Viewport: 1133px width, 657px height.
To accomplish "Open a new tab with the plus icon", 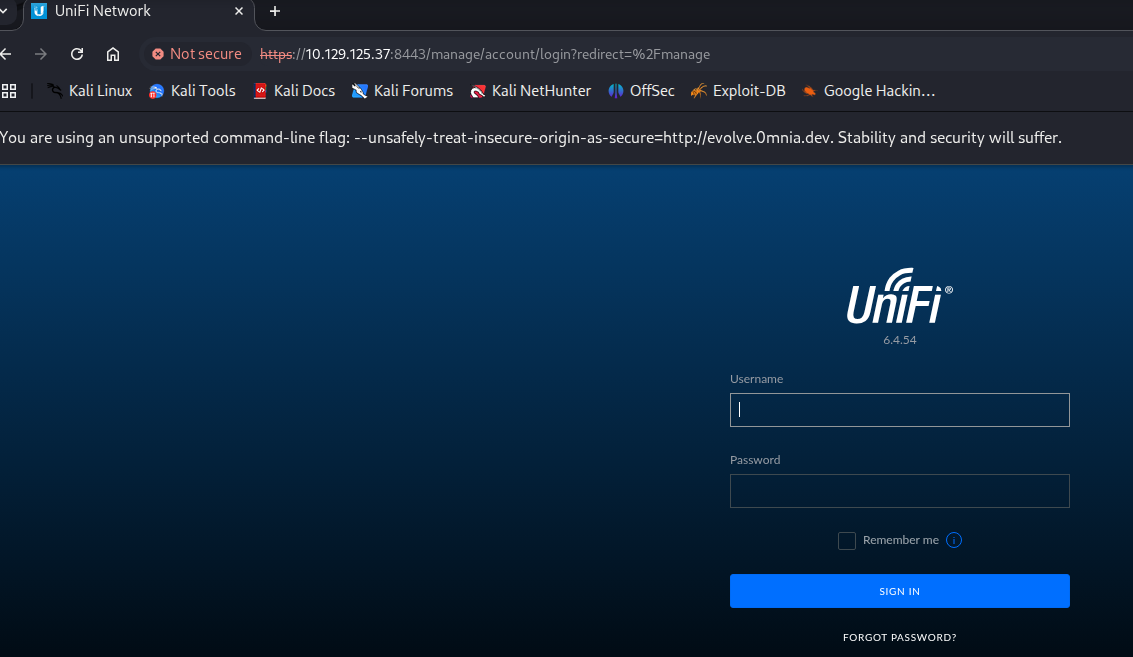I will (x=275, y=11).
